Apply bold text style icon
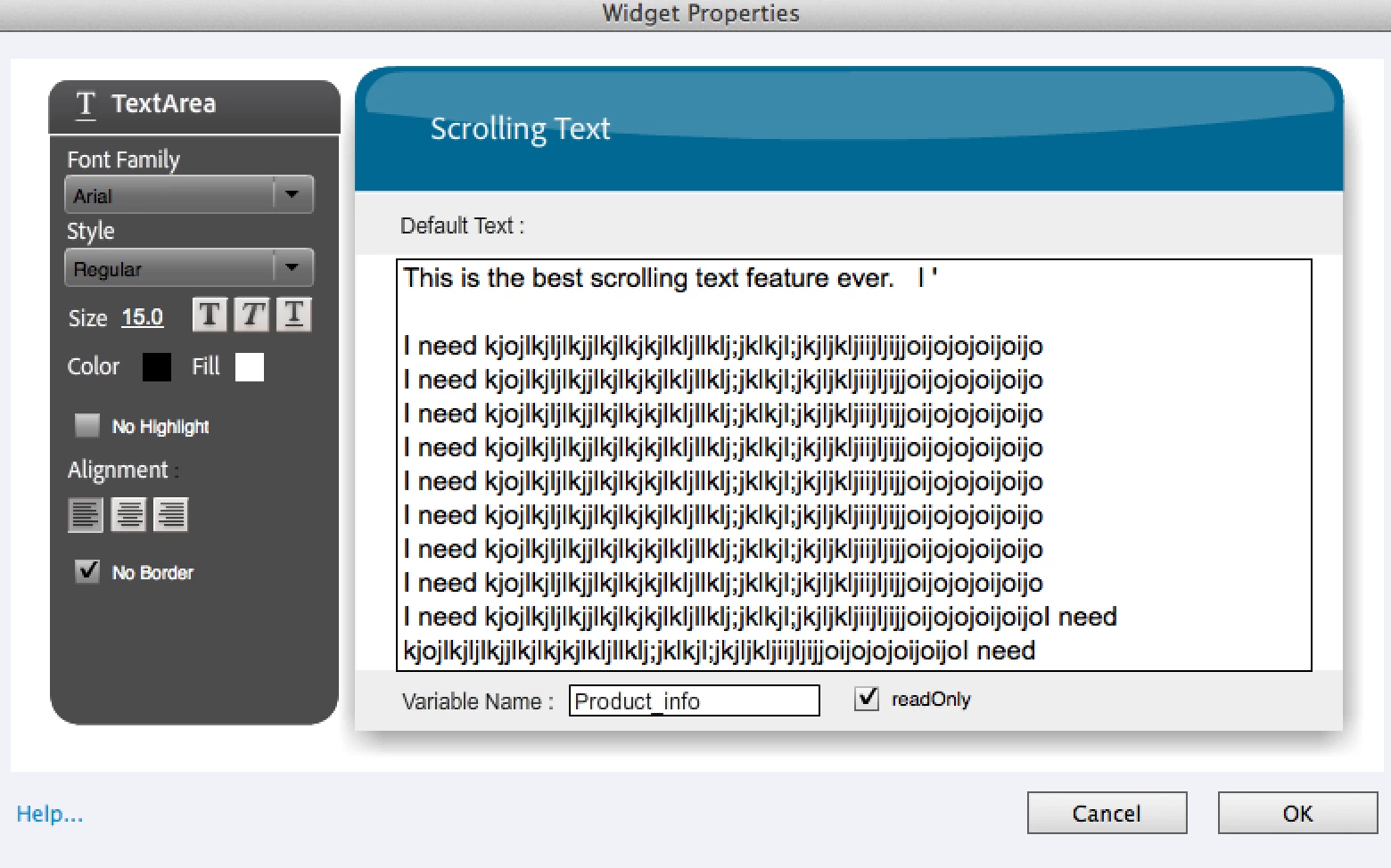This screenshot has height=868, width=1391. [x=210, y=315]
